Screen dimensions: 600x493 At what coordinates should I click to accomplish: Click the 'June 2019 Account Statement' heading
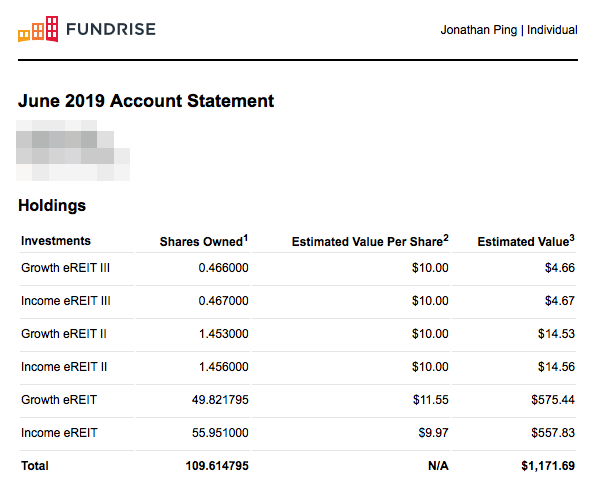tap(146, 101)
